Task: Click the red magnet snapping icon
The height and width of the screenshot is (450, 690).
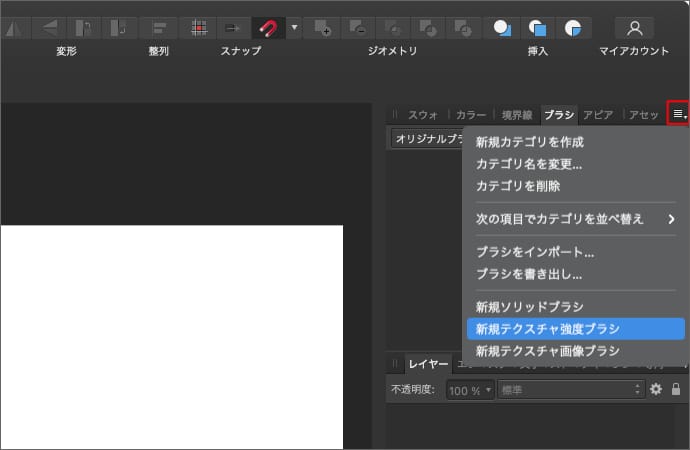Action: click(267, 27)
